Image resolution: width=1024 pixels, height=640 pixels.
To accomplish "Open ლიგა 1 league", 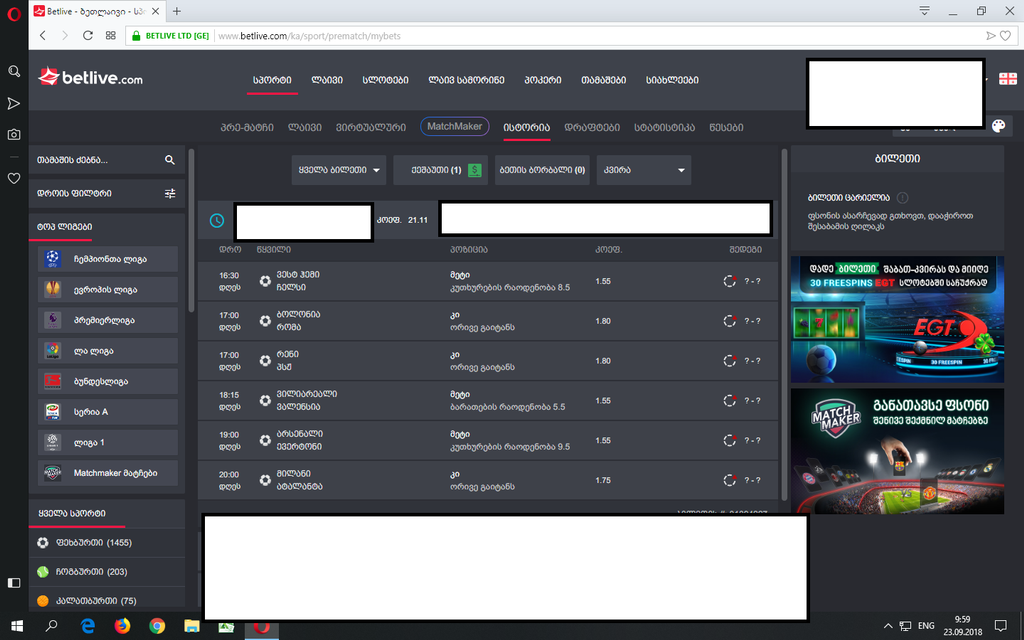I will [108, 442].
